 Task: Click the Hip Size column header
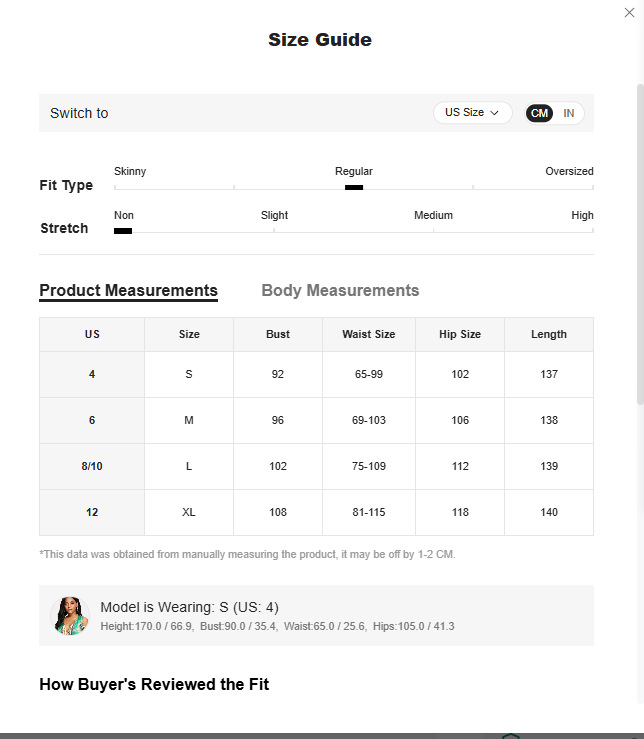tap(460, 334)
